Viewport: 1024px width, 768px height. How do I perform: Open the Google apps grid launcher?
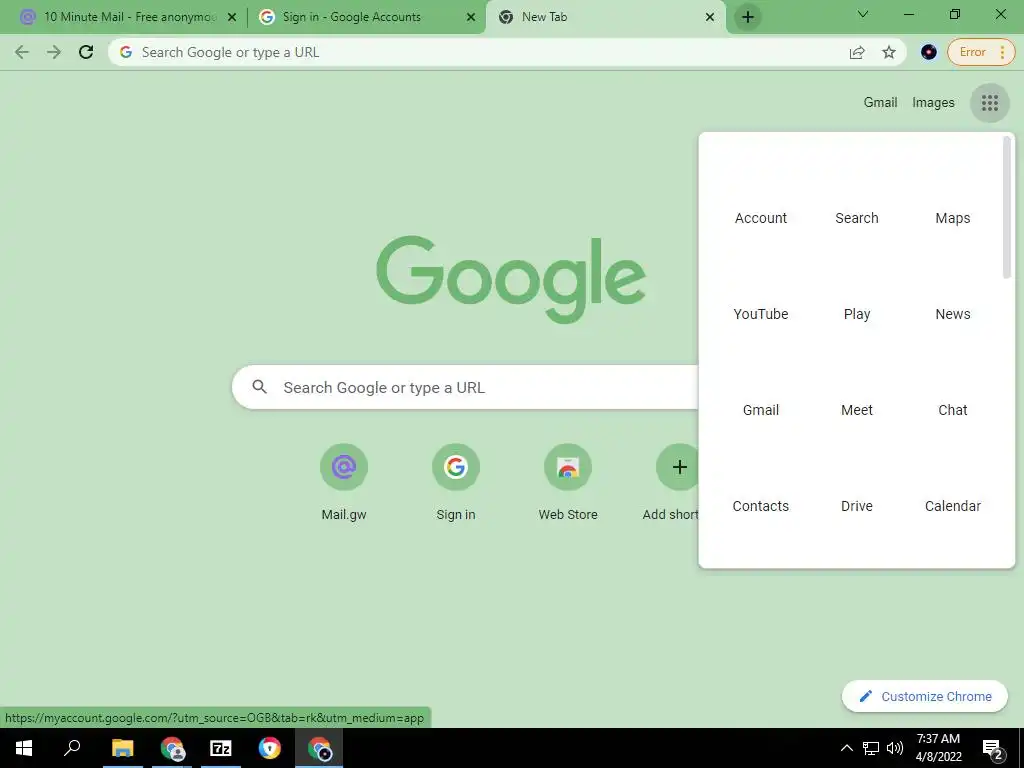(990, 103)
